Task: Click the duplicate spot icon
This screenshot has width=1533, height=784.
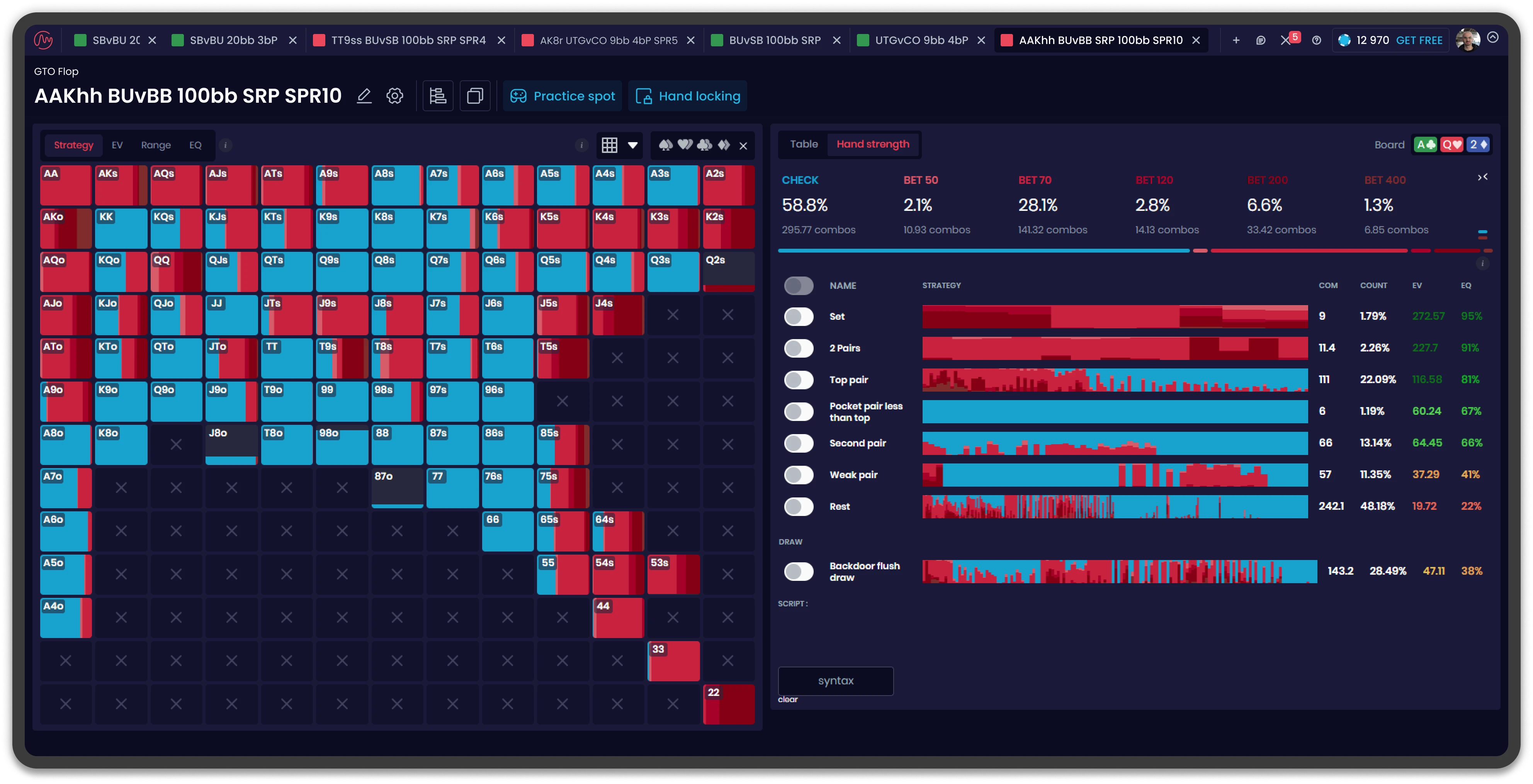Action: click(x=474, y=96)
